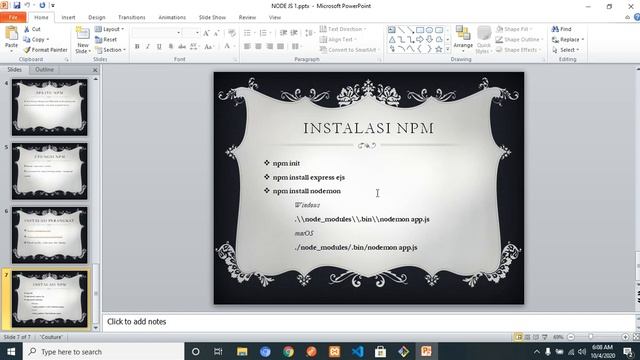Open the File tab
Screen dimensions: 640x360
(13, 17)
